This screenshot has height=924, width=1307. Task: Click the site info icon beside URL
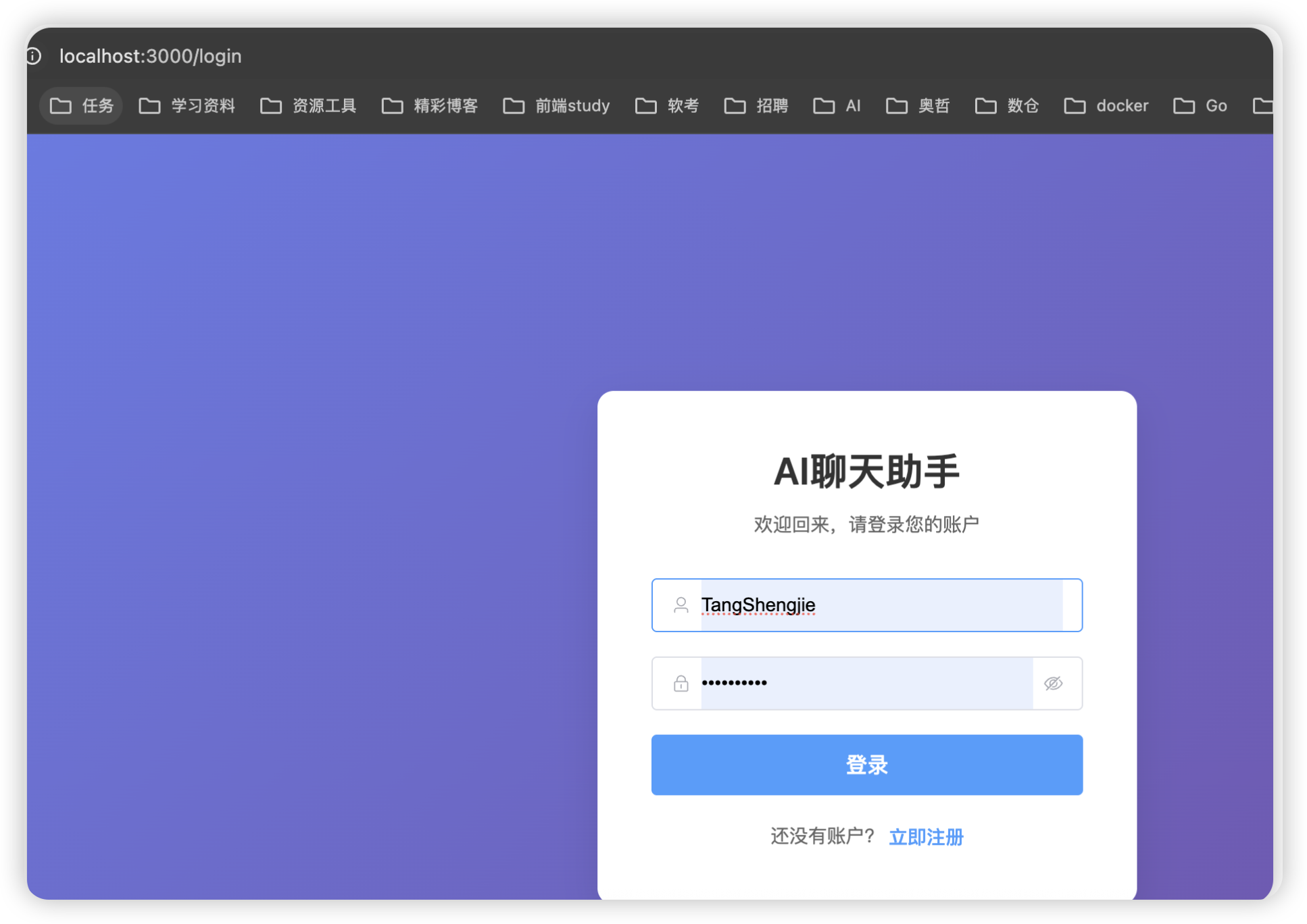[34, 56]
